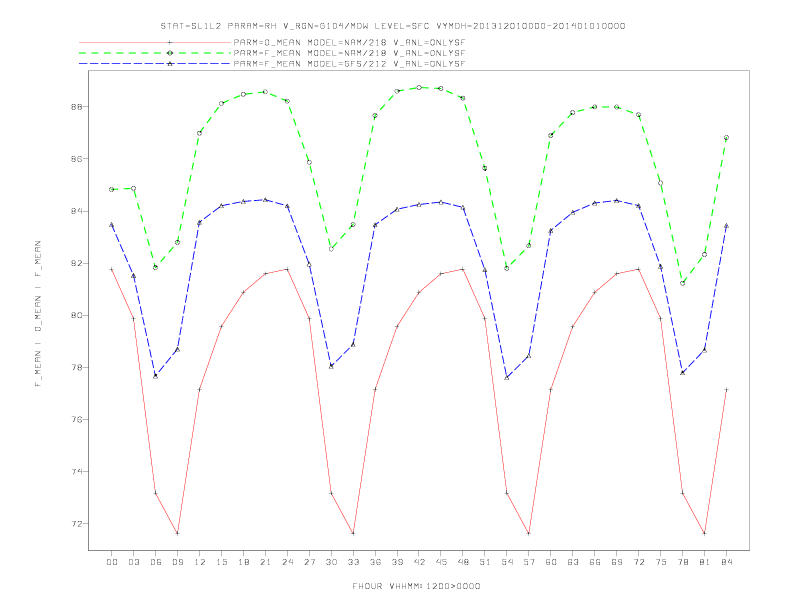Screen dimensions: 792x612
Task: Click y-axis tick value 88
Action: (x=77, y=107)
